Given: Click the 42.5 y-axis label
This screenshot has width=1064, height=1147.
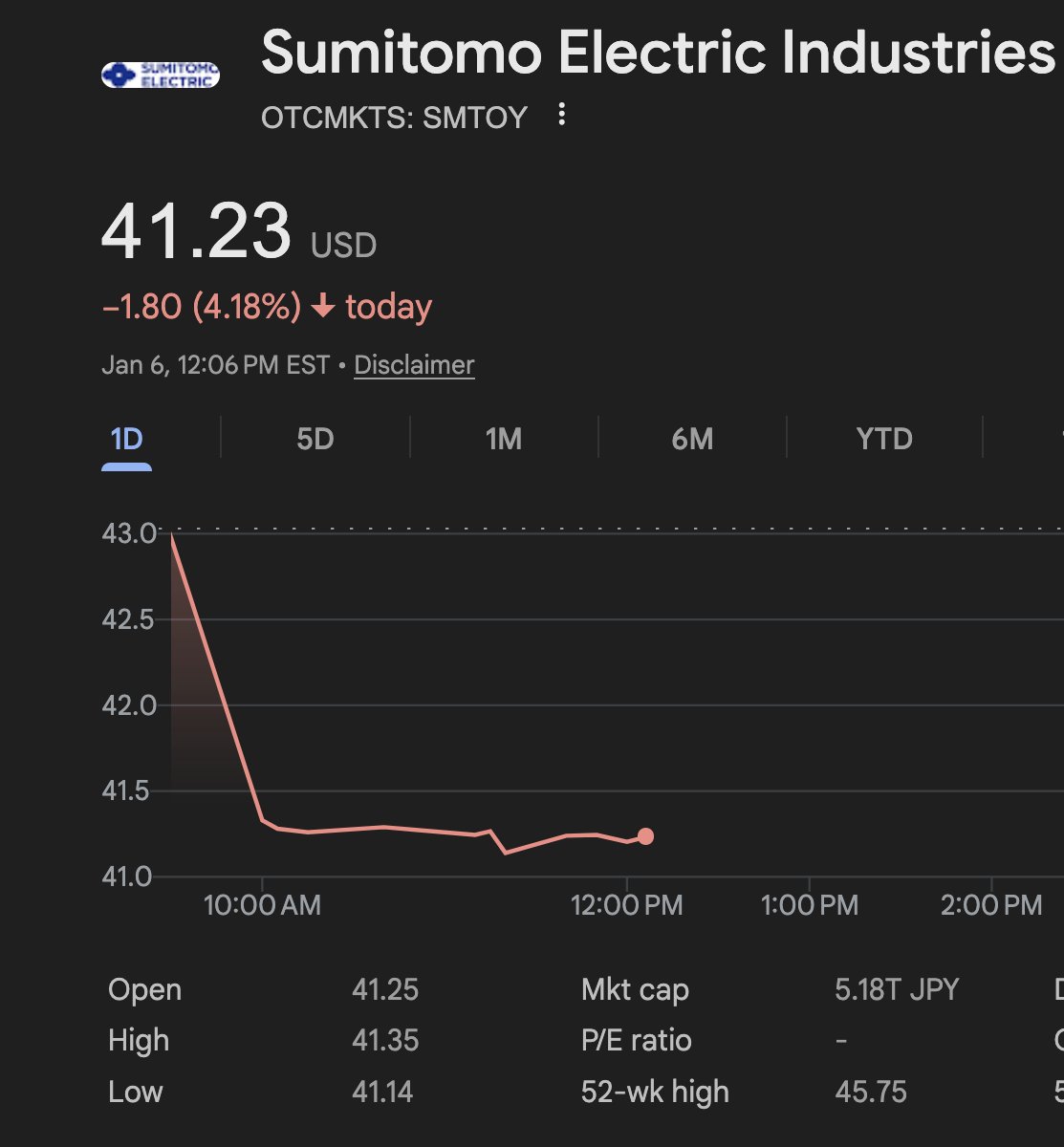Looking at the screenshot, I should tap(129, 619).
